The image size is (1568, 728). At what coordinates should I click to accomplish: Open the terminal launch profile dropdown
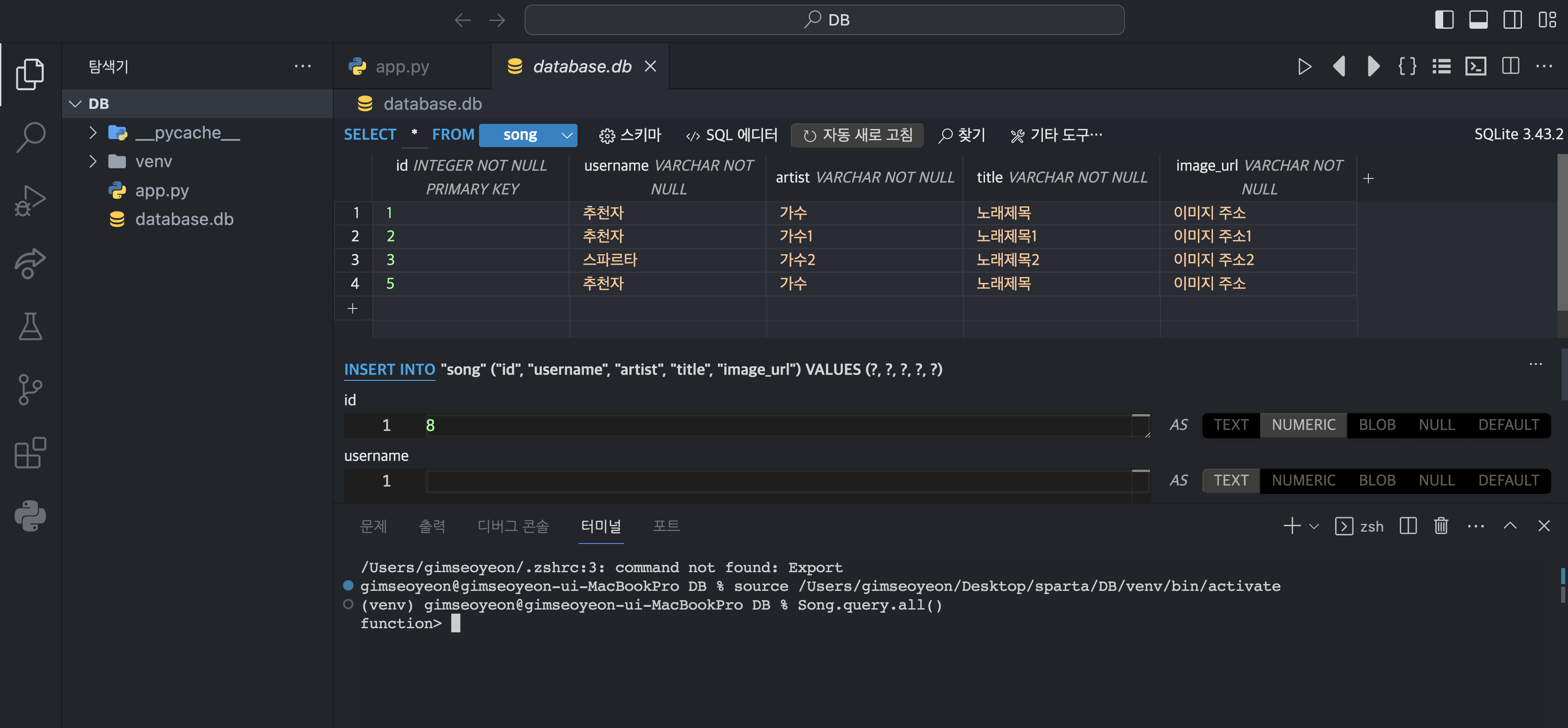1314,526
